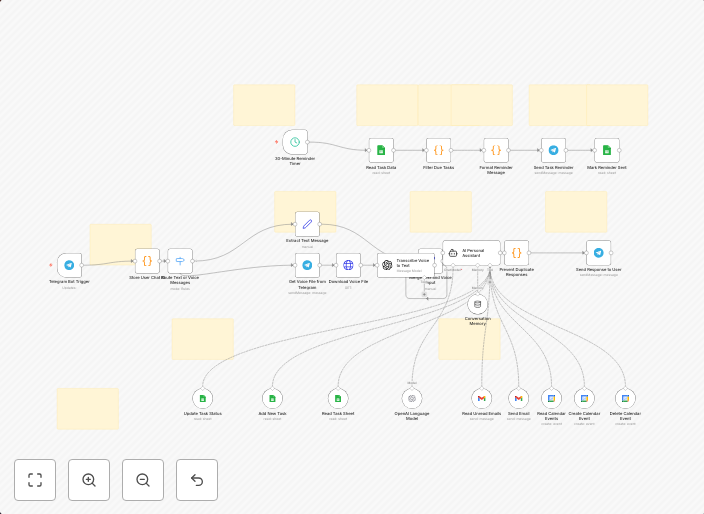Open the Update Task Status sheets node

[202, 398]
